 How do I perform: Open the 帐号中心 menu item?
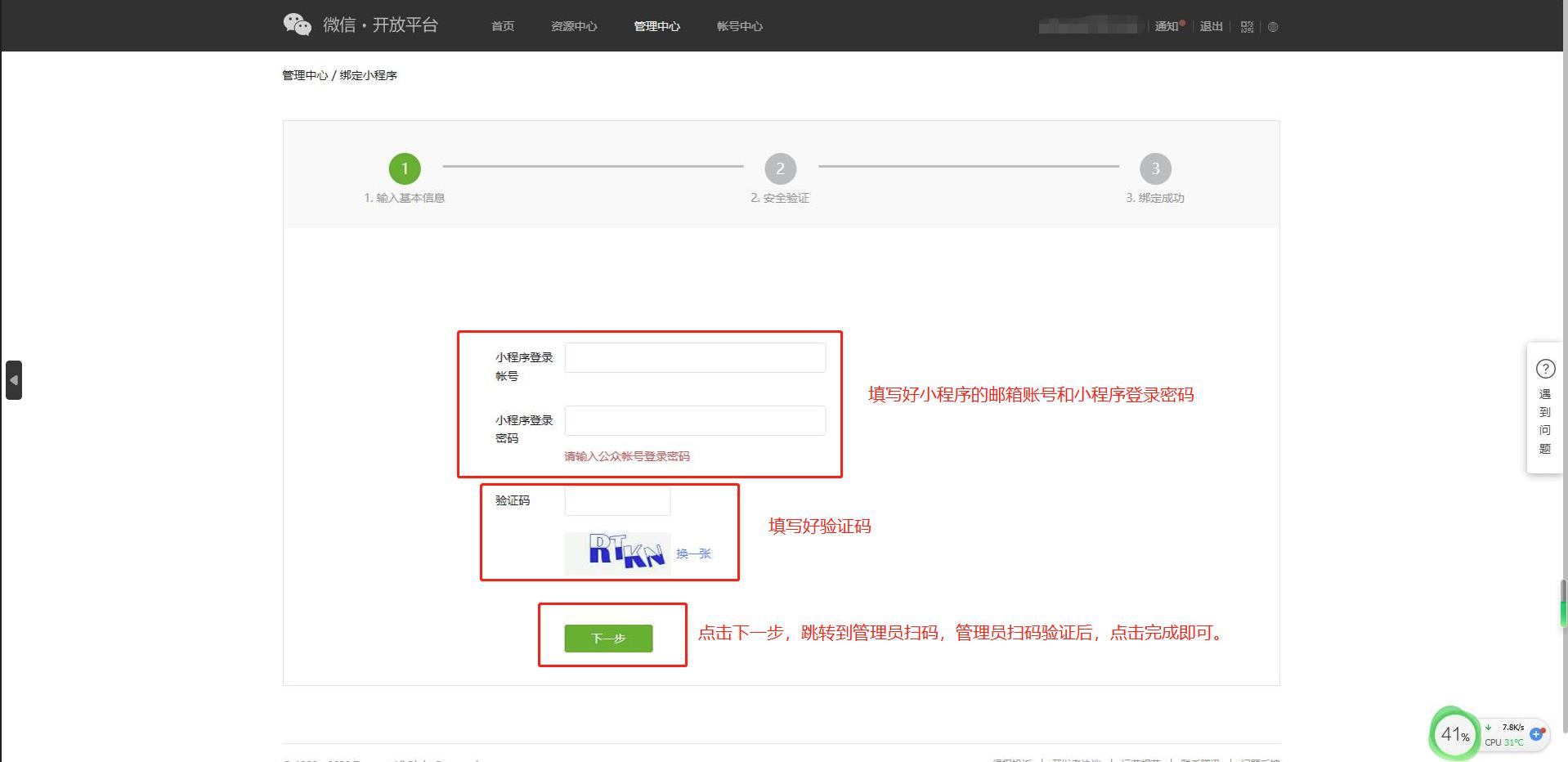click(x=739, y=27)
